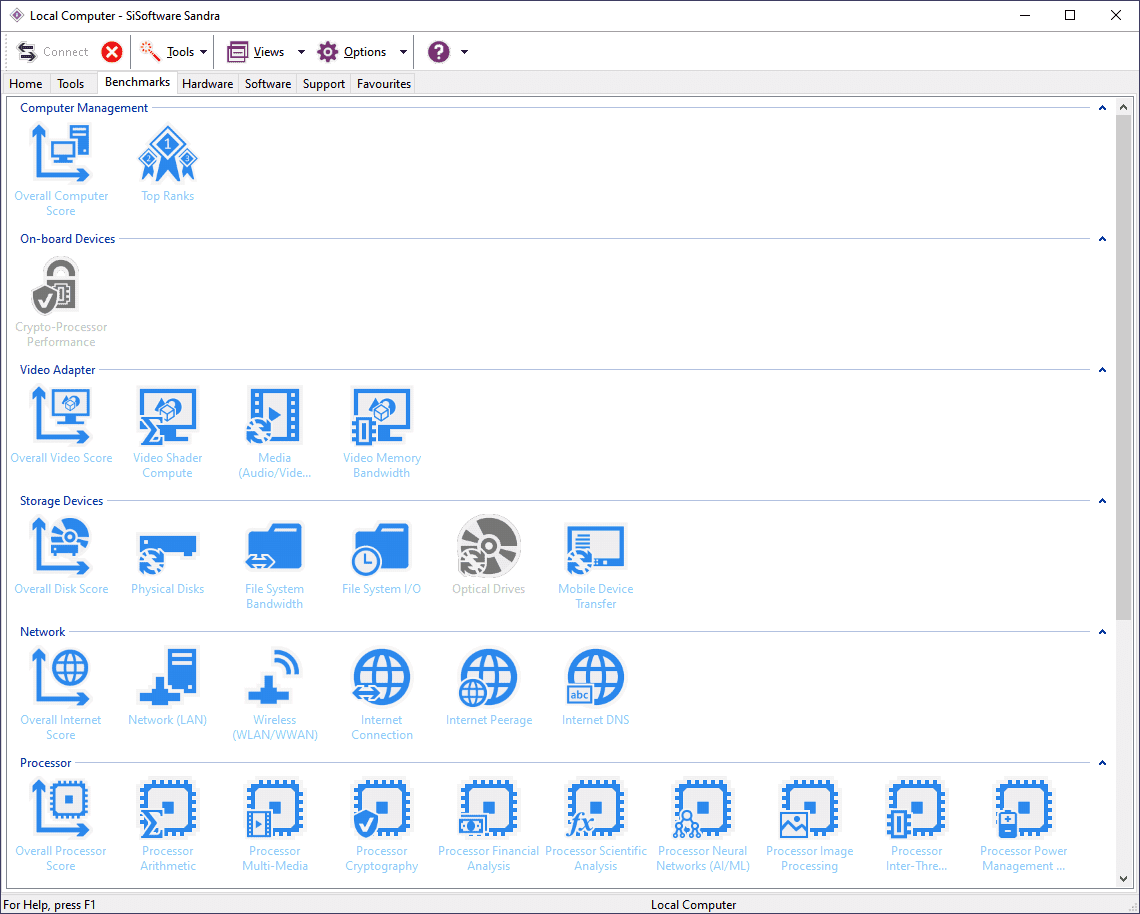
Task: Open Processor Financial Analysis benchmark
Action: click(489, 825)
